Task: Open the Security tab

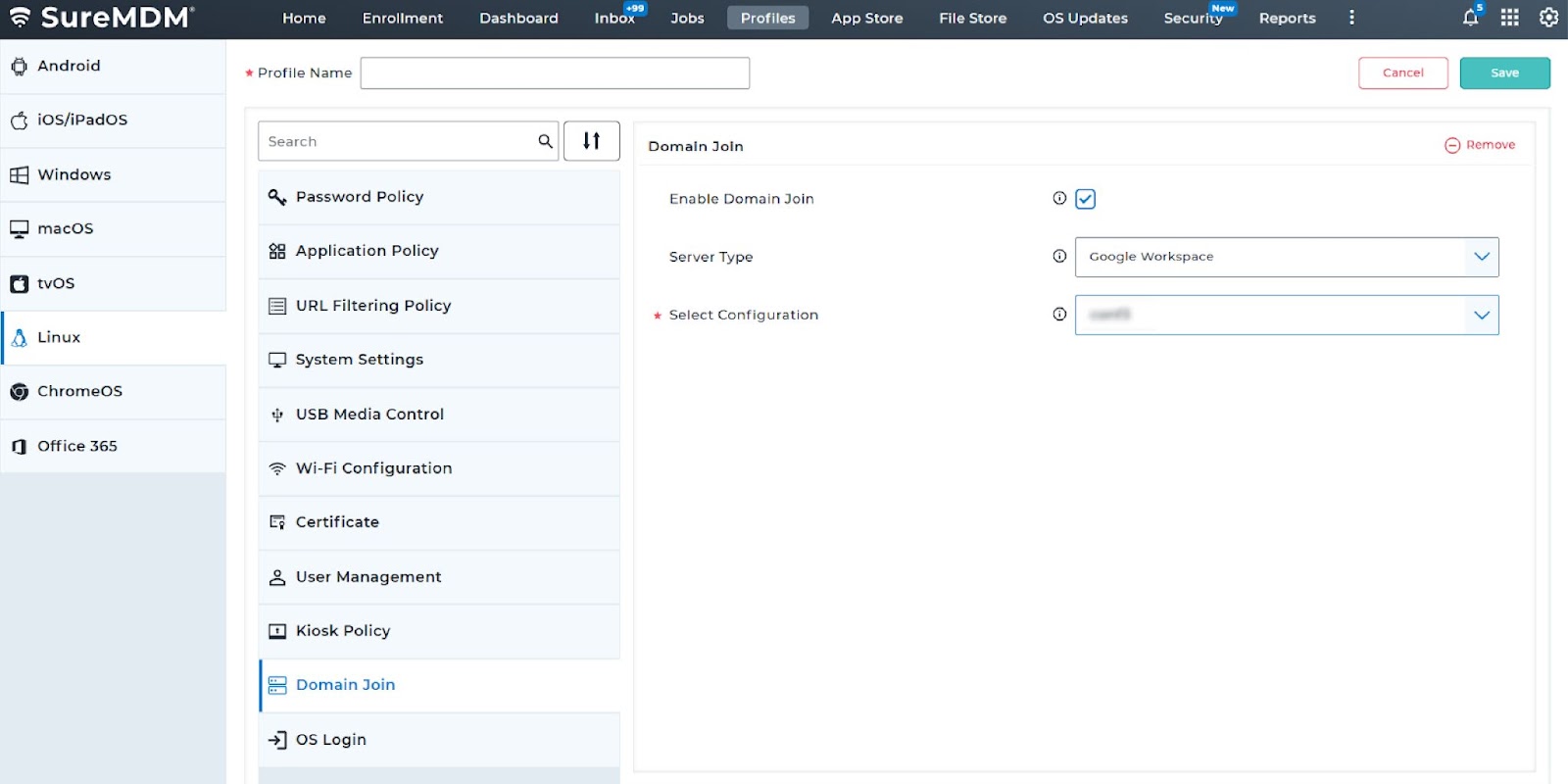Action: pyautogui.click(x=1194, y=18)
